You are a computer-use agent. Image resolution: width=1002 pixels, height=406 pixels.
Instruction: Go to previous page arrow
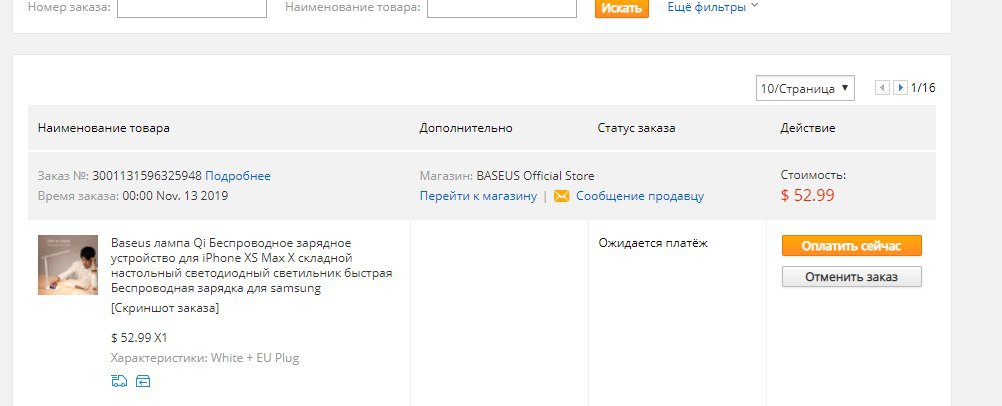click(883, 88)
